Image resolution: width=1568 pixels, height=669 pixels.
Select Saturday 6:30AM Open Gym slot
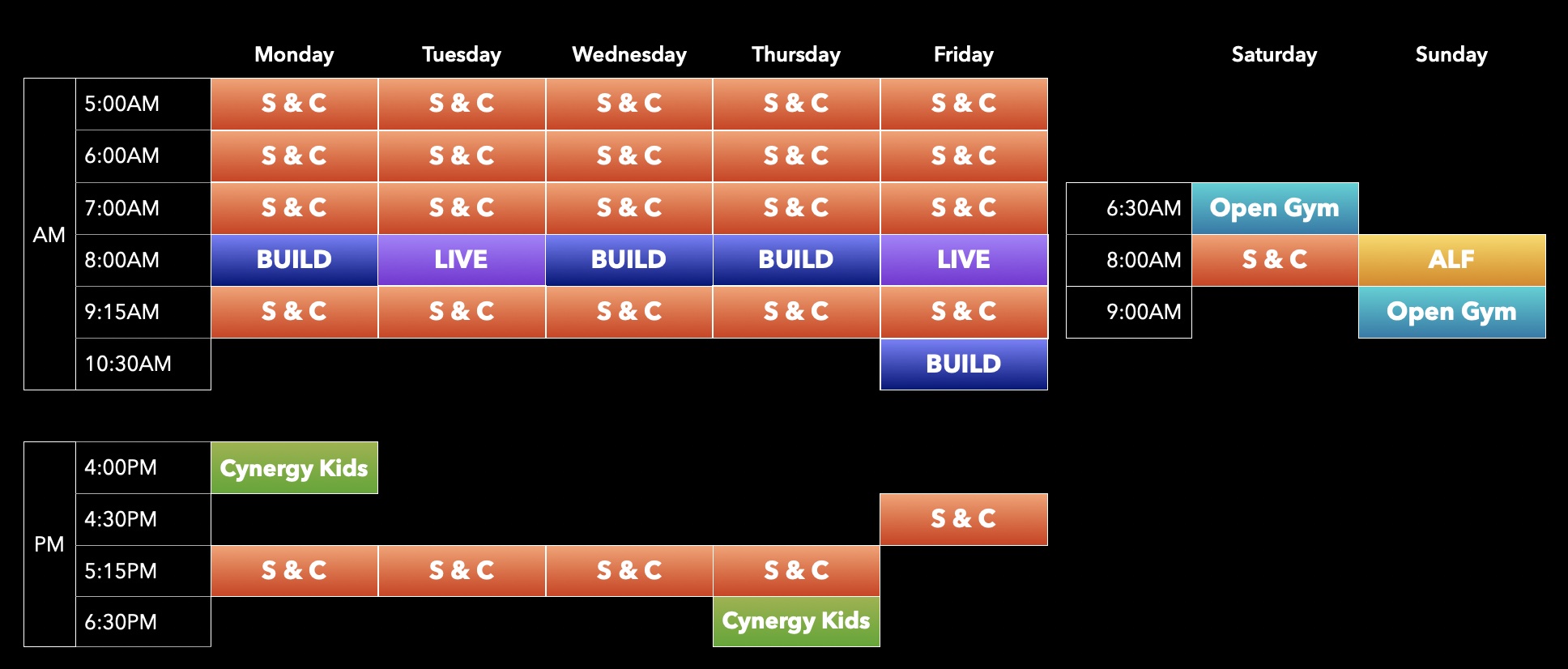click(x=1274, y=208)
